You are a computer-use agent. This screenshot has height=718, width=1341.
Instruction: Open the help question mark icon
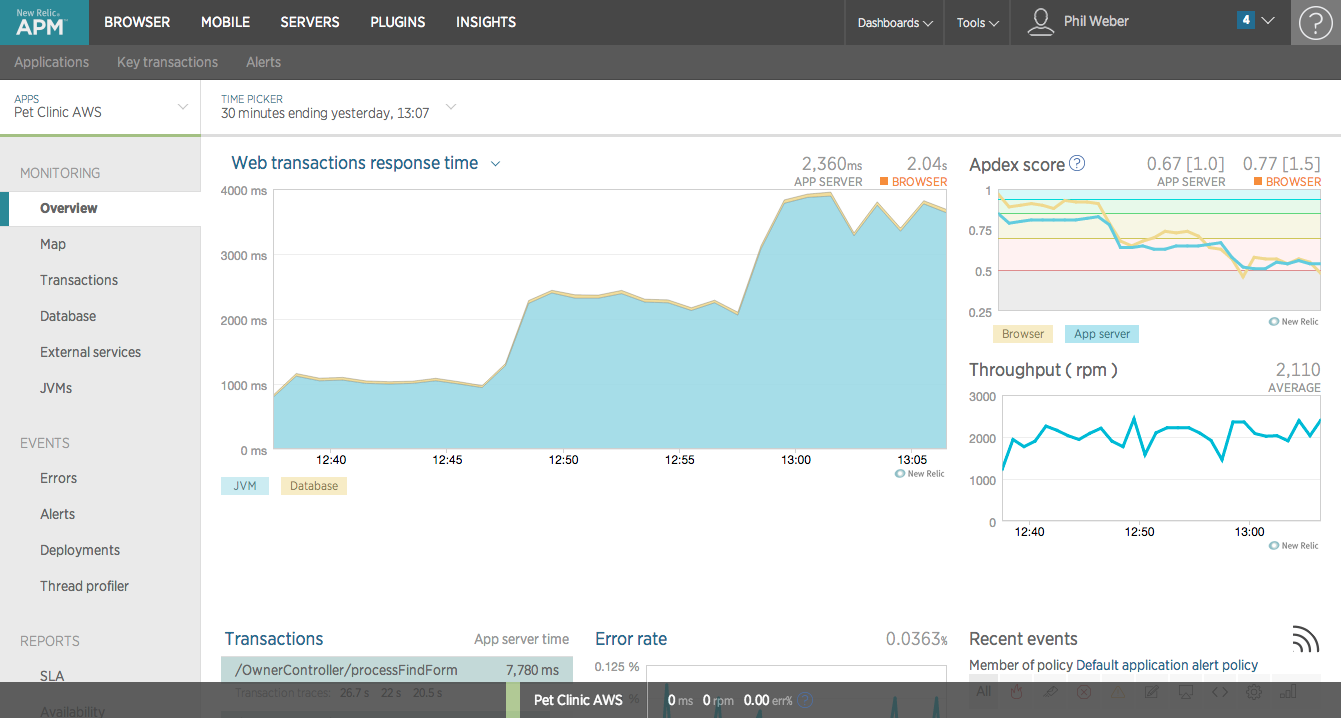pos(1316,22)
